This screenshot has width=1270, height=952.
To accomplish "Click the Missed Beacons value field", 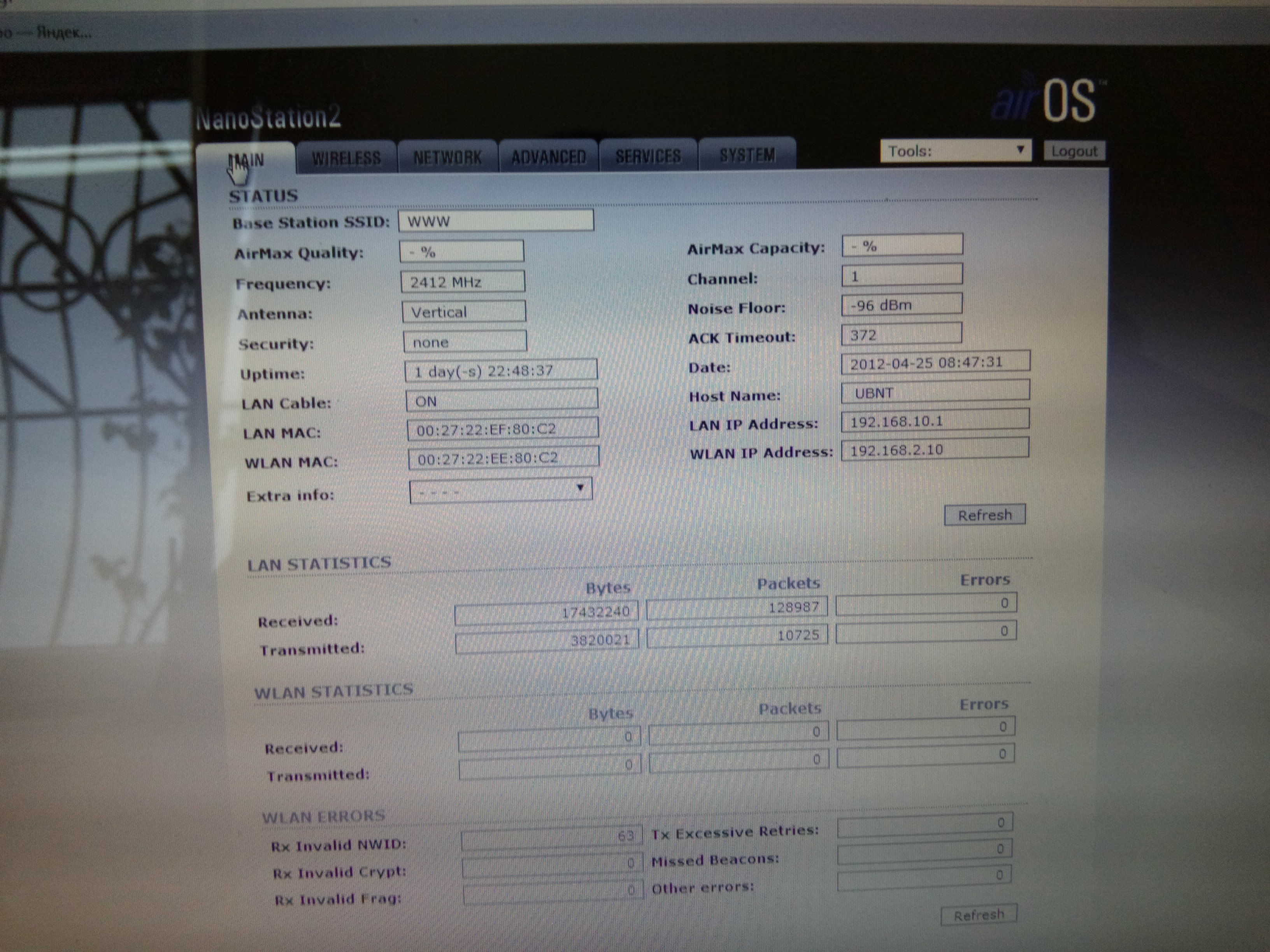I will (924, 852).
